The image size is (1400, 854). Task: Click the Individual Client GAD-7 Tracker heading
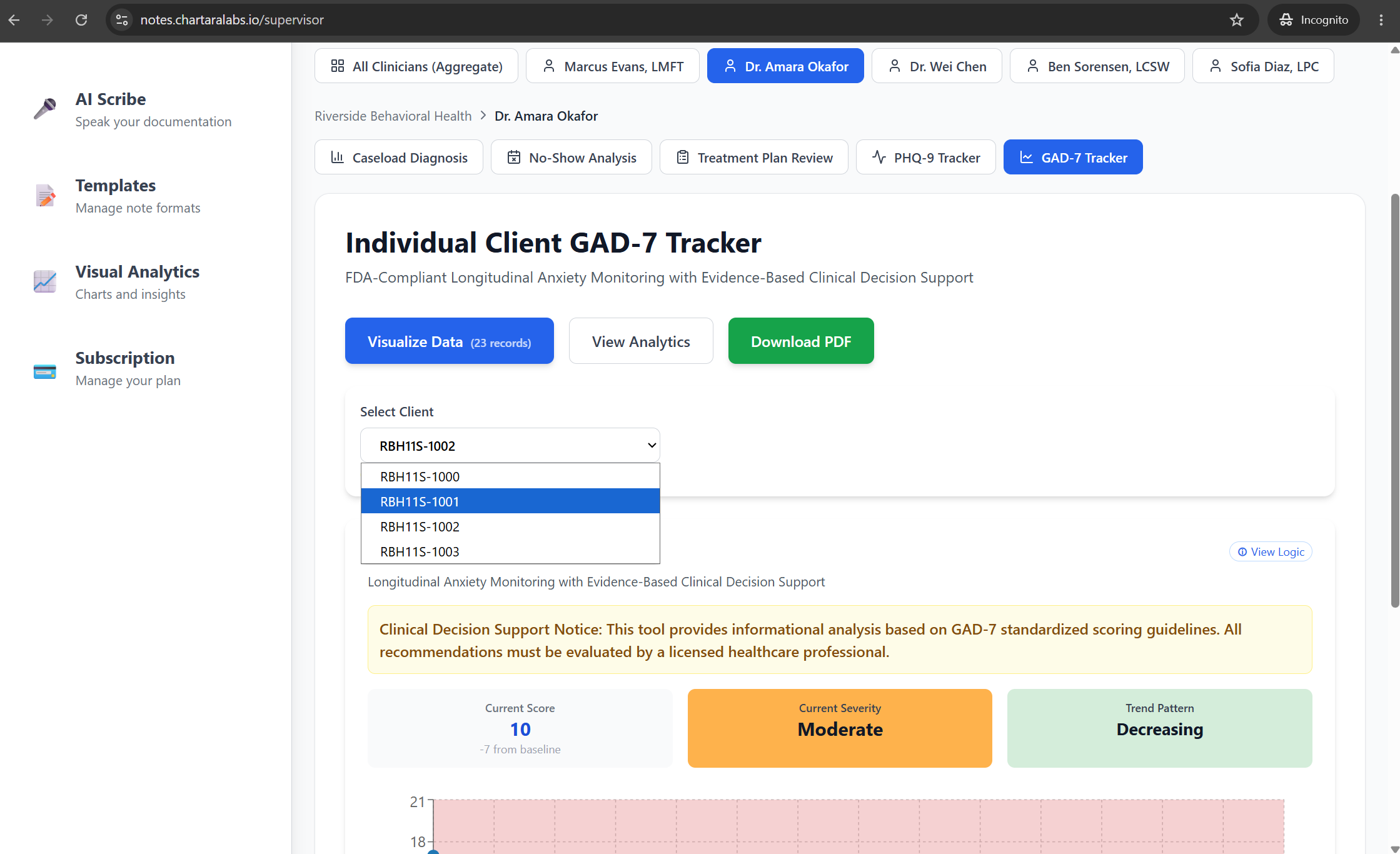click(x=553, y=243)
